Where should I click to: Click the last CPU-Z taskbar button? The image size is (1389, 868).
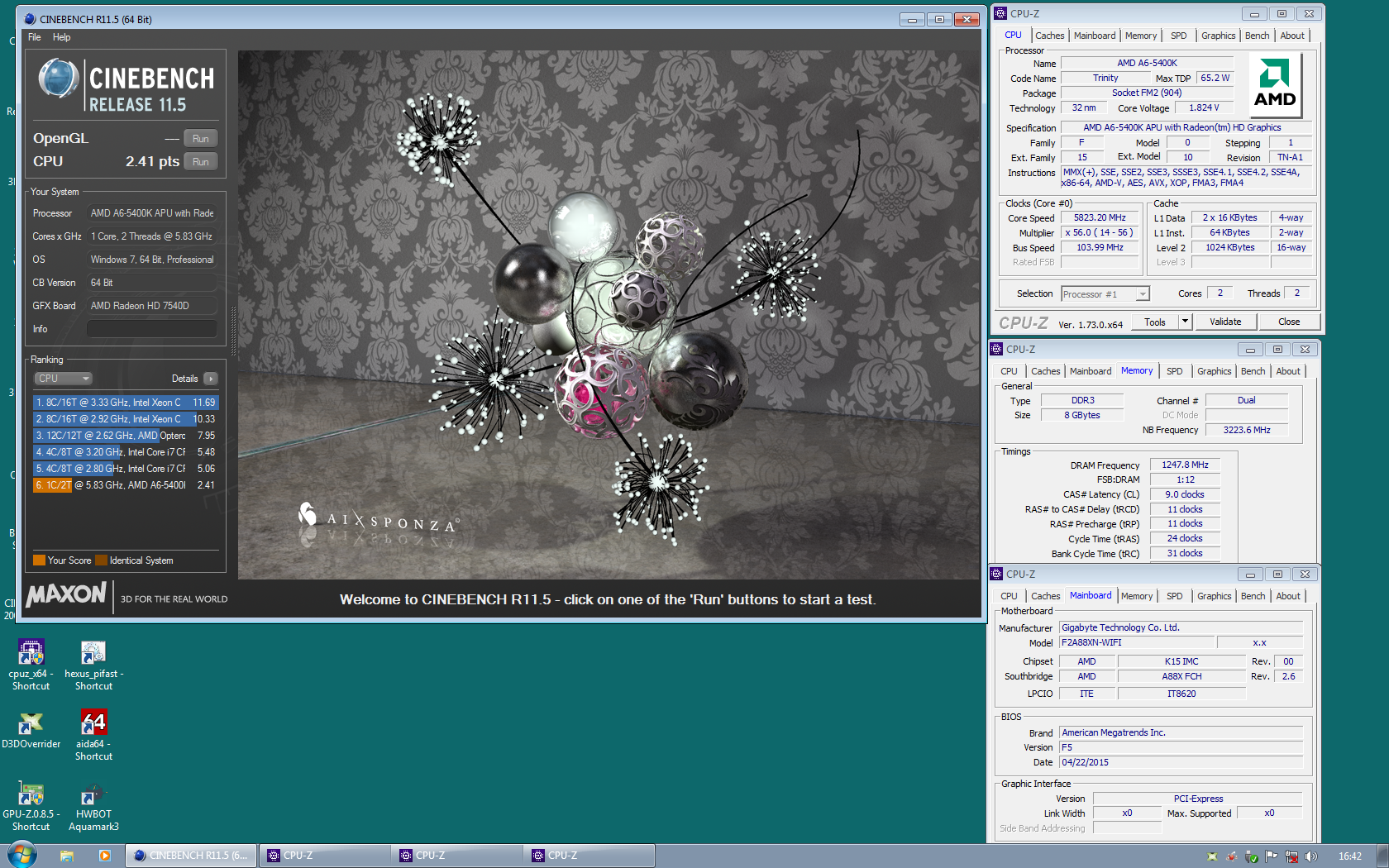point(589,856)
